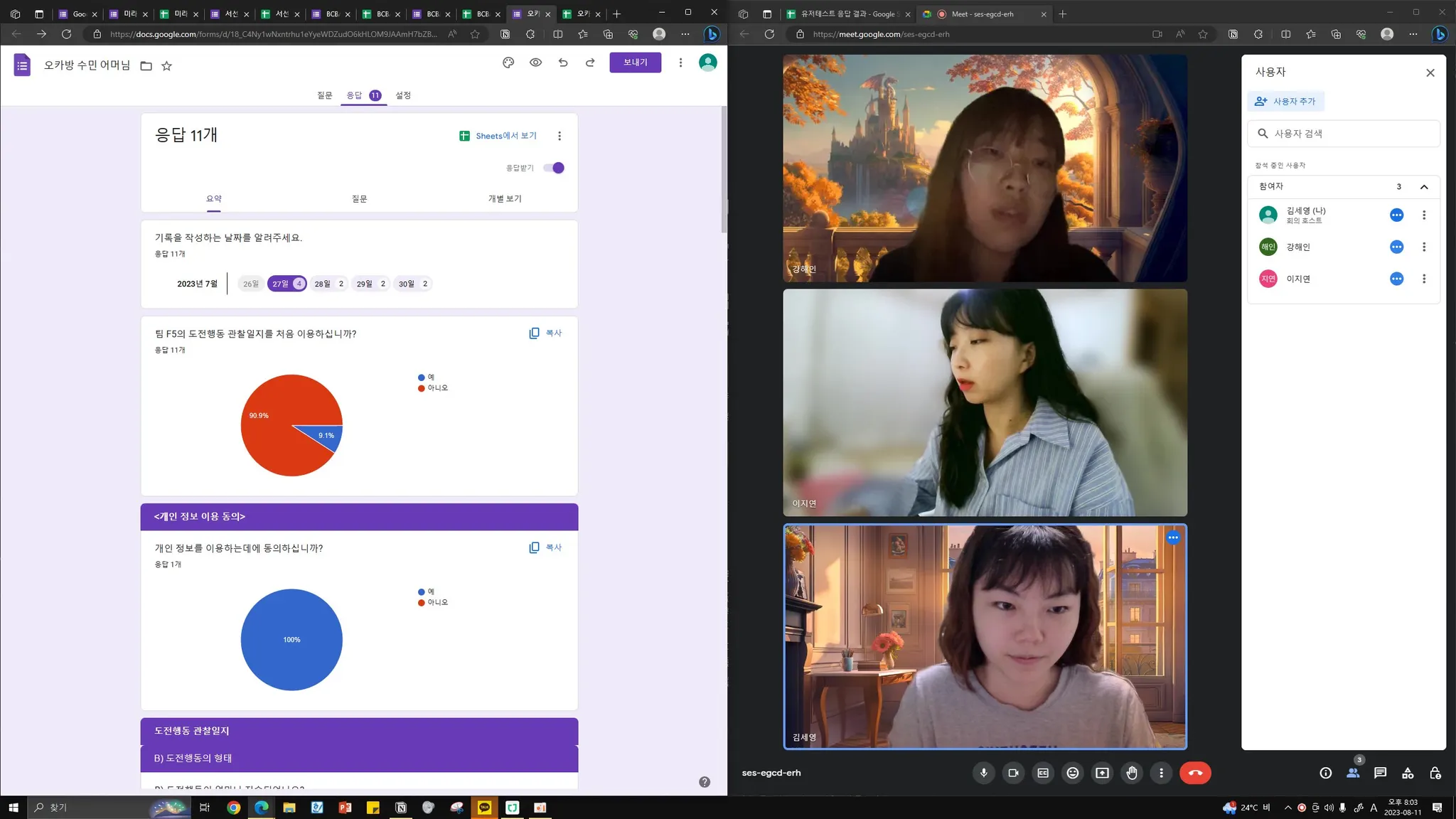The width and height of the screenshot is (1456, 819).
Task: Collapse the participants list chevron
Action: (1424, 187)
